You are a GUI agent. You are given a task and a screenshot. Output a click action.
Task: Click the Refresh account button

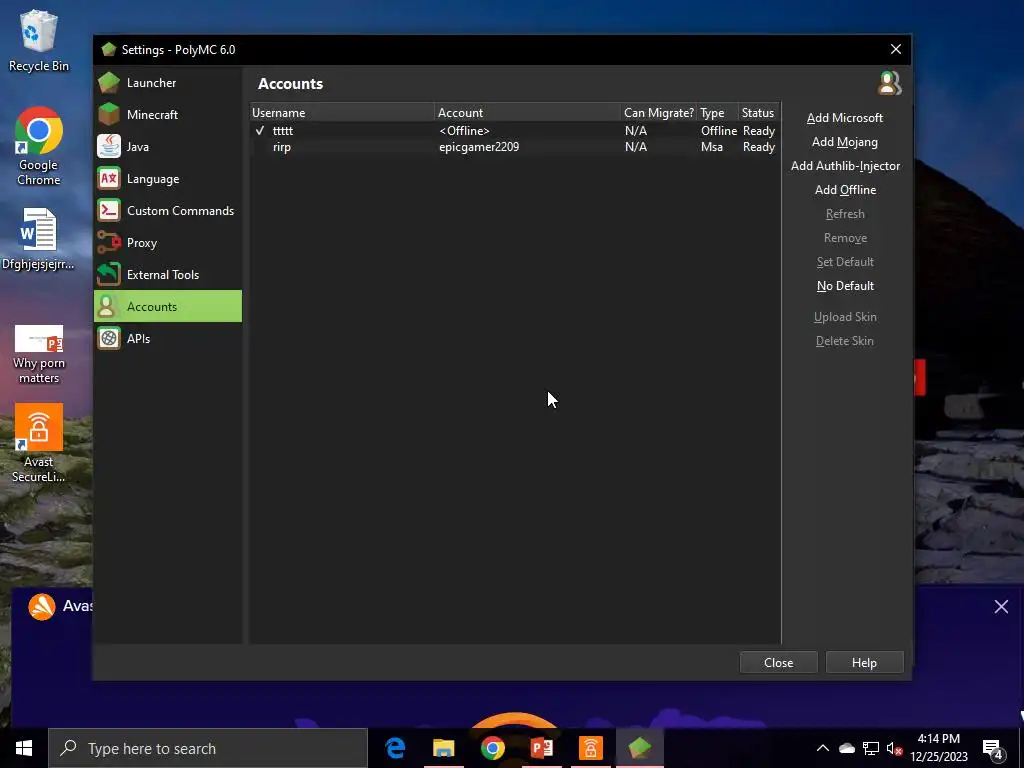click(844, 214)
